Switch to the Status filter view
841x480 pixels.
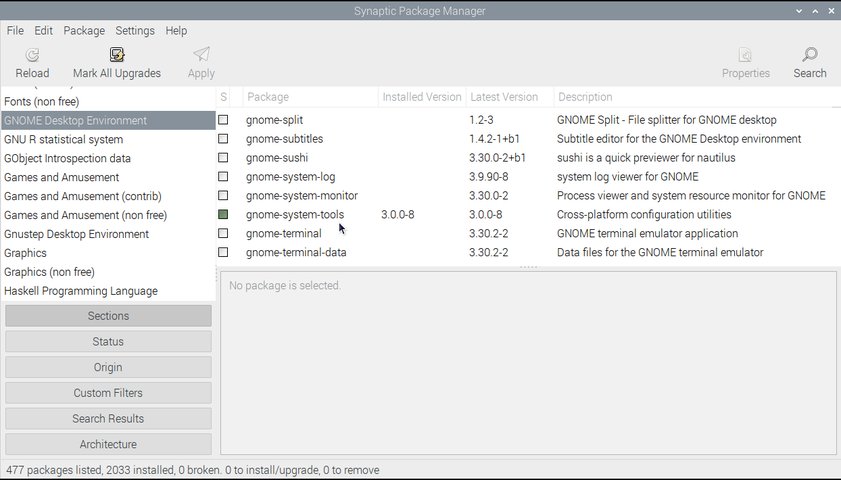click(108, 342)
